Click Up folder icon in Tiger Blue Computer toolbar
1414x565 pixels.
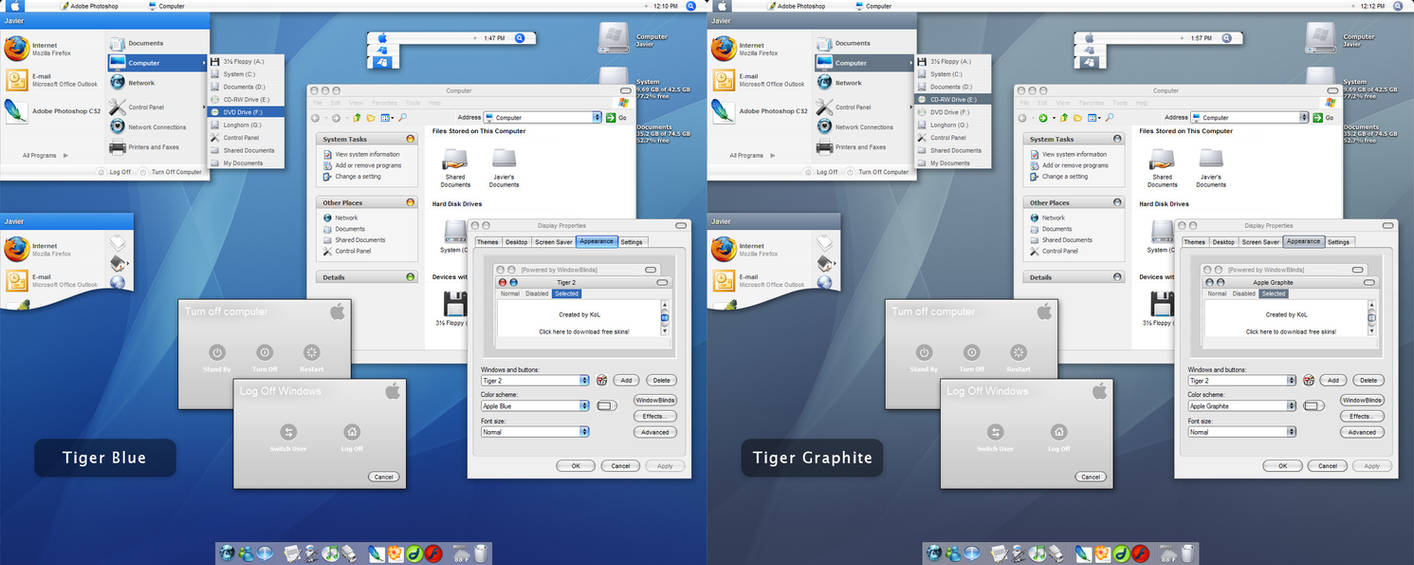[x=358, y=118]
